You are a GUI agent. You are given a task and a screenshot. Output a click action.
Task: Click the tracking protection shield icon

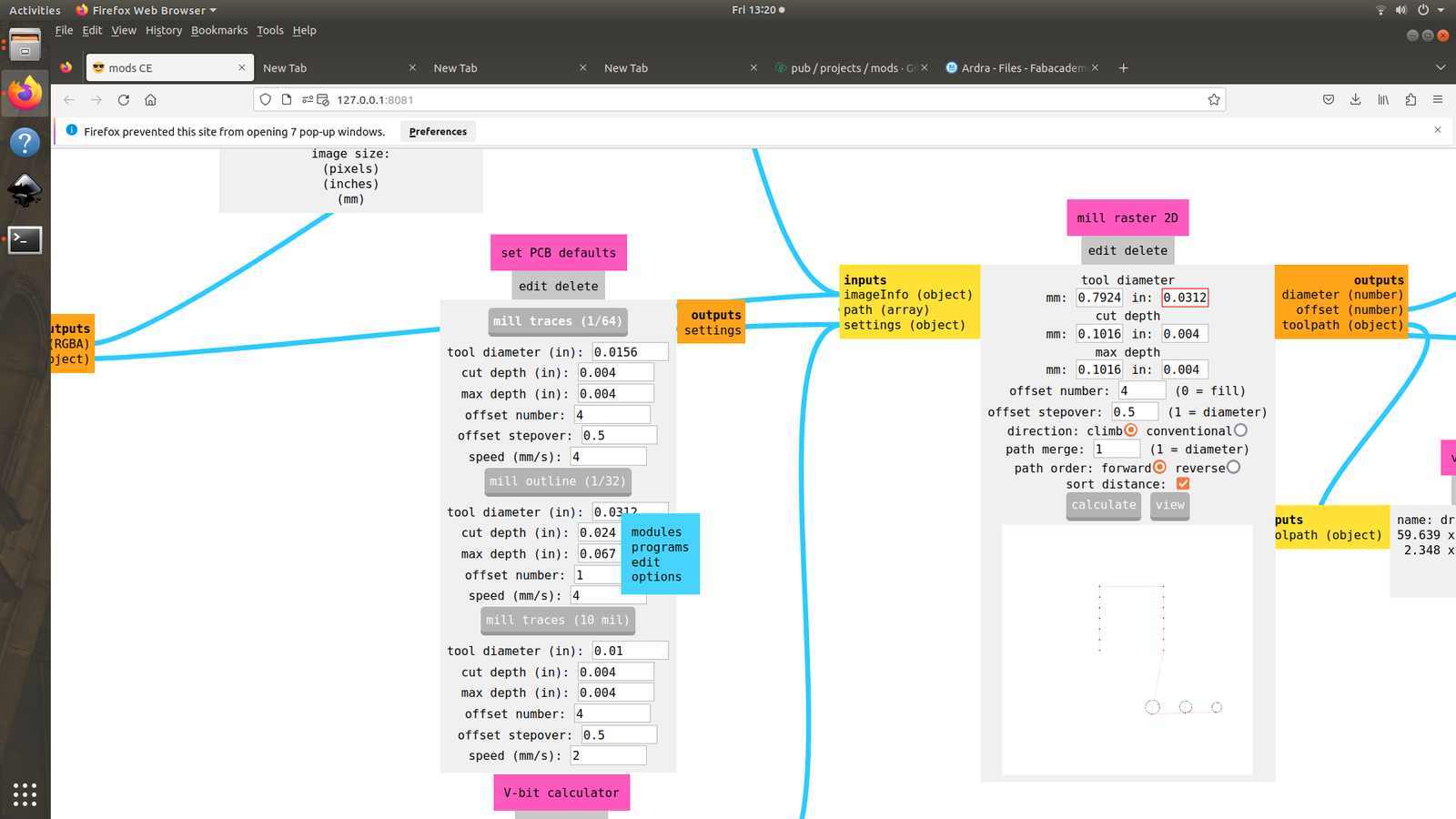pyautogui.click(x=266, y=100)
